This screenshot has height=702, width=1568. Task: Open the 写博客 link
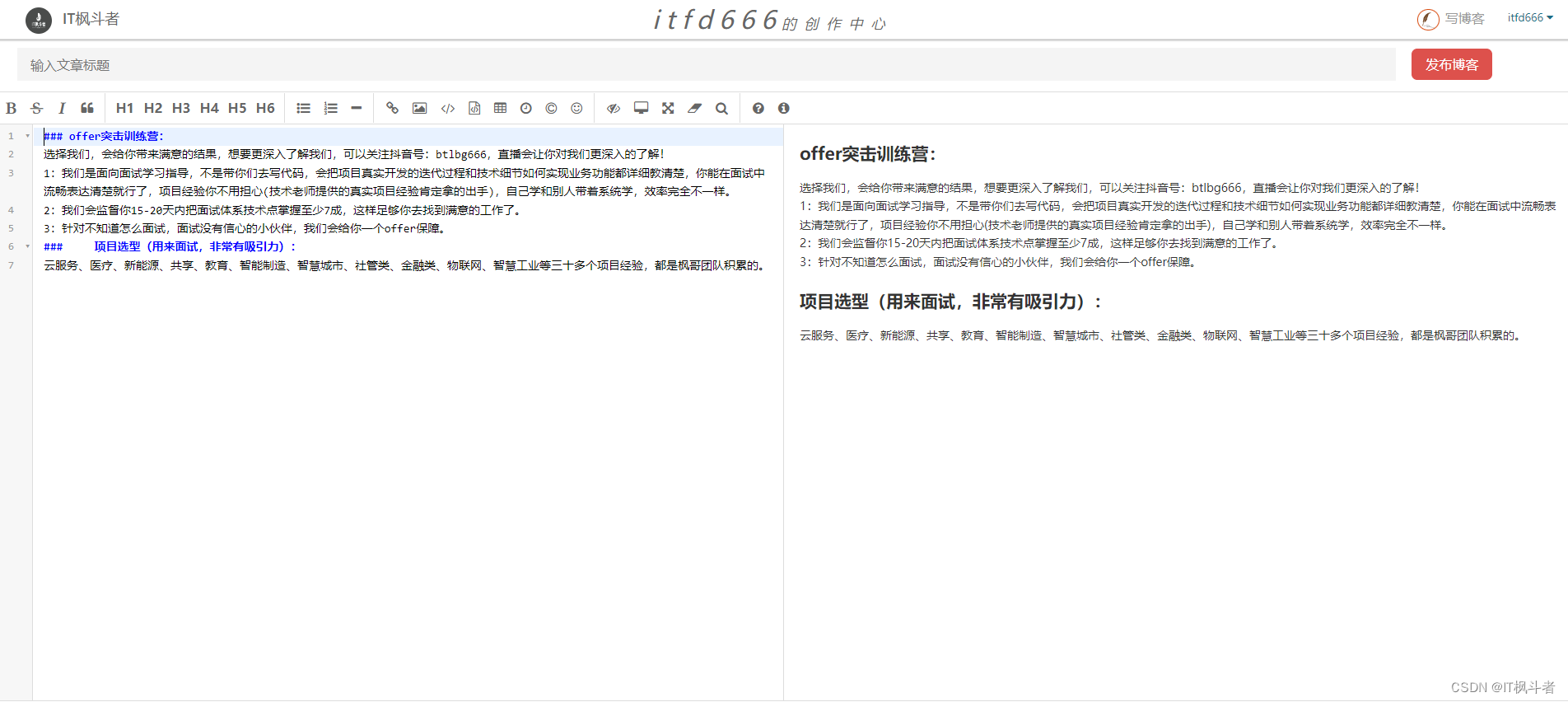click(1451, 19)
